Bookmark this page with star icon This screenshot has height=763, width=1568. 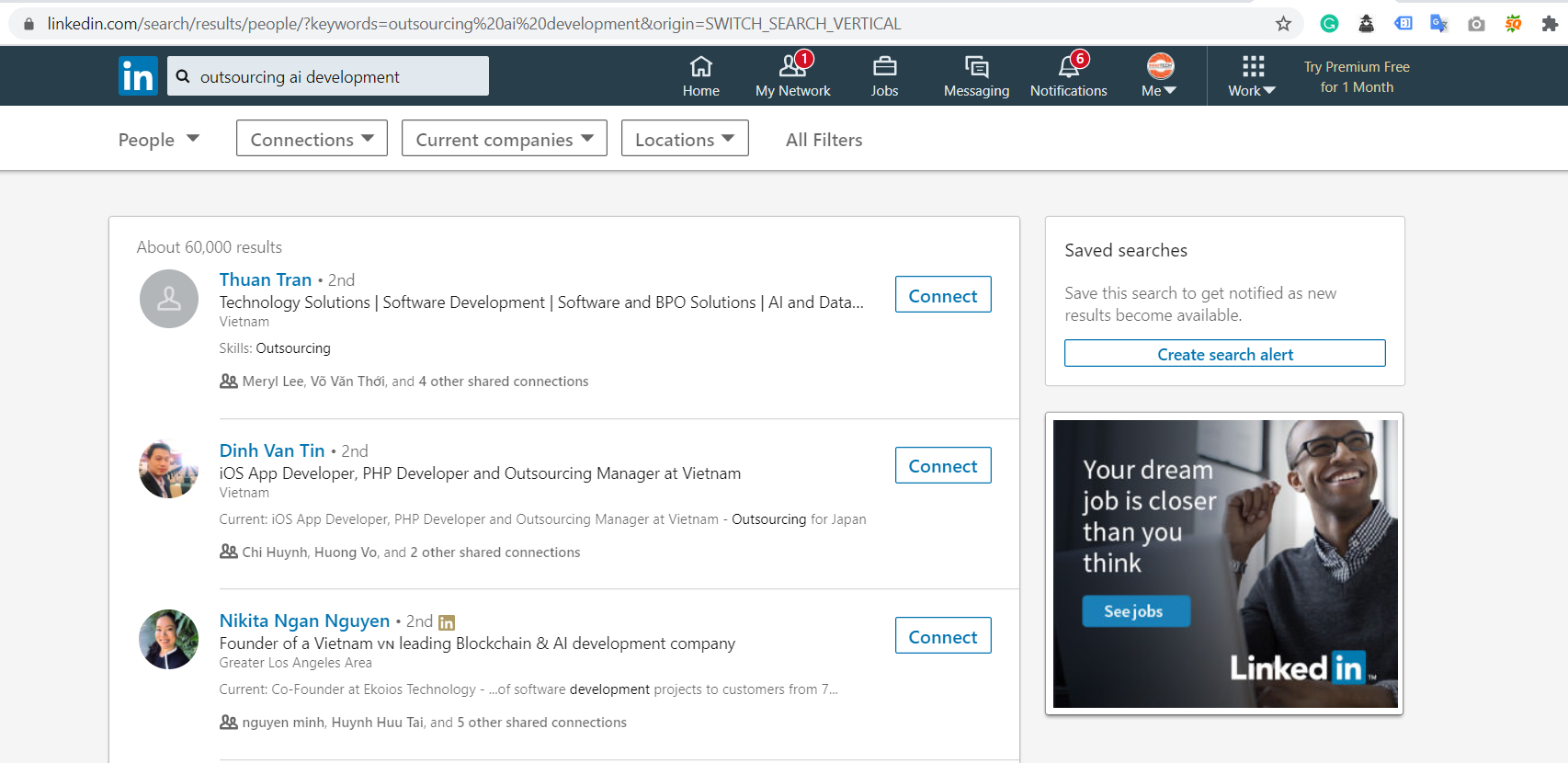tap(1283, 24)
